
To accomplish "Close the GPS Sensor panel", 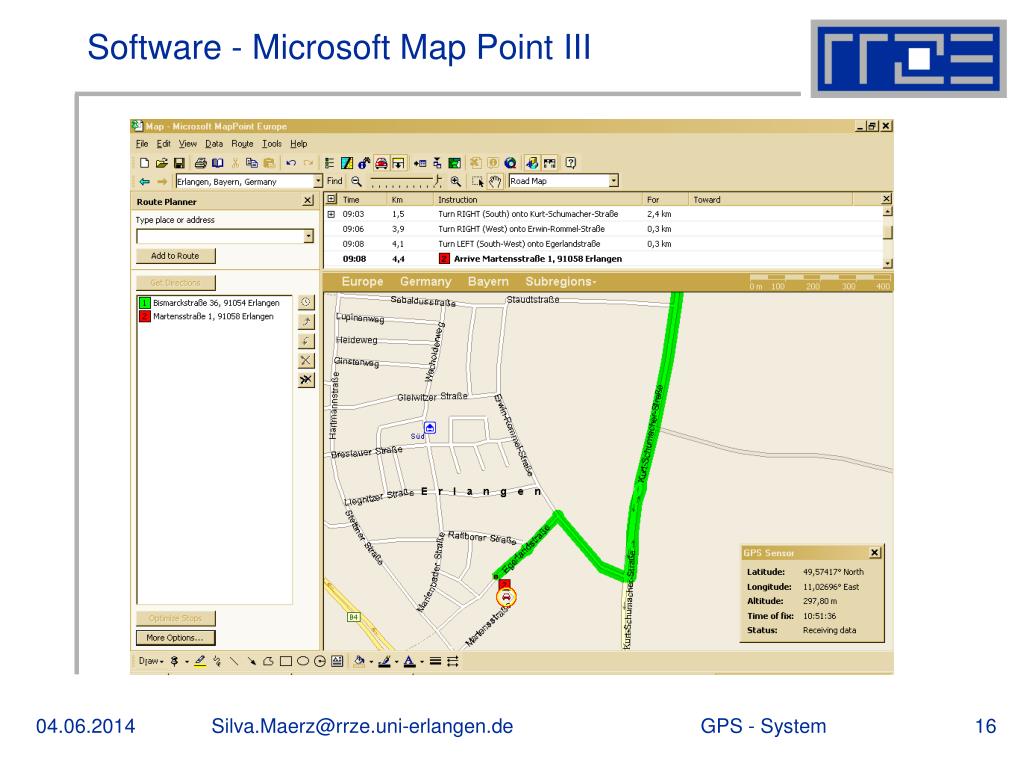I will click(x=875, y=553).
